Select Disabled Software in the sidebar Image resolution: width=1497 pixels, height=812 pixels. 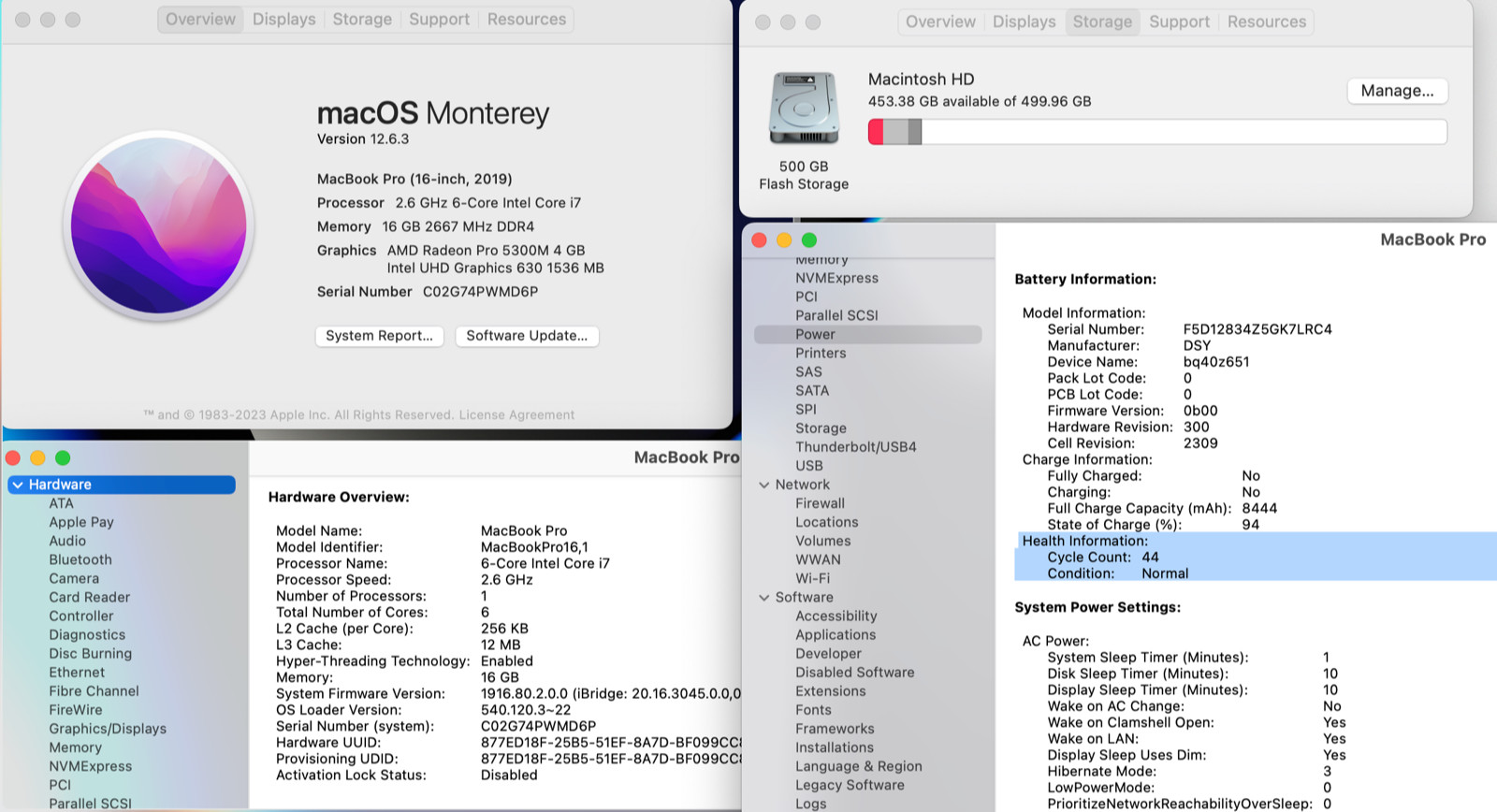coord(855,672)
